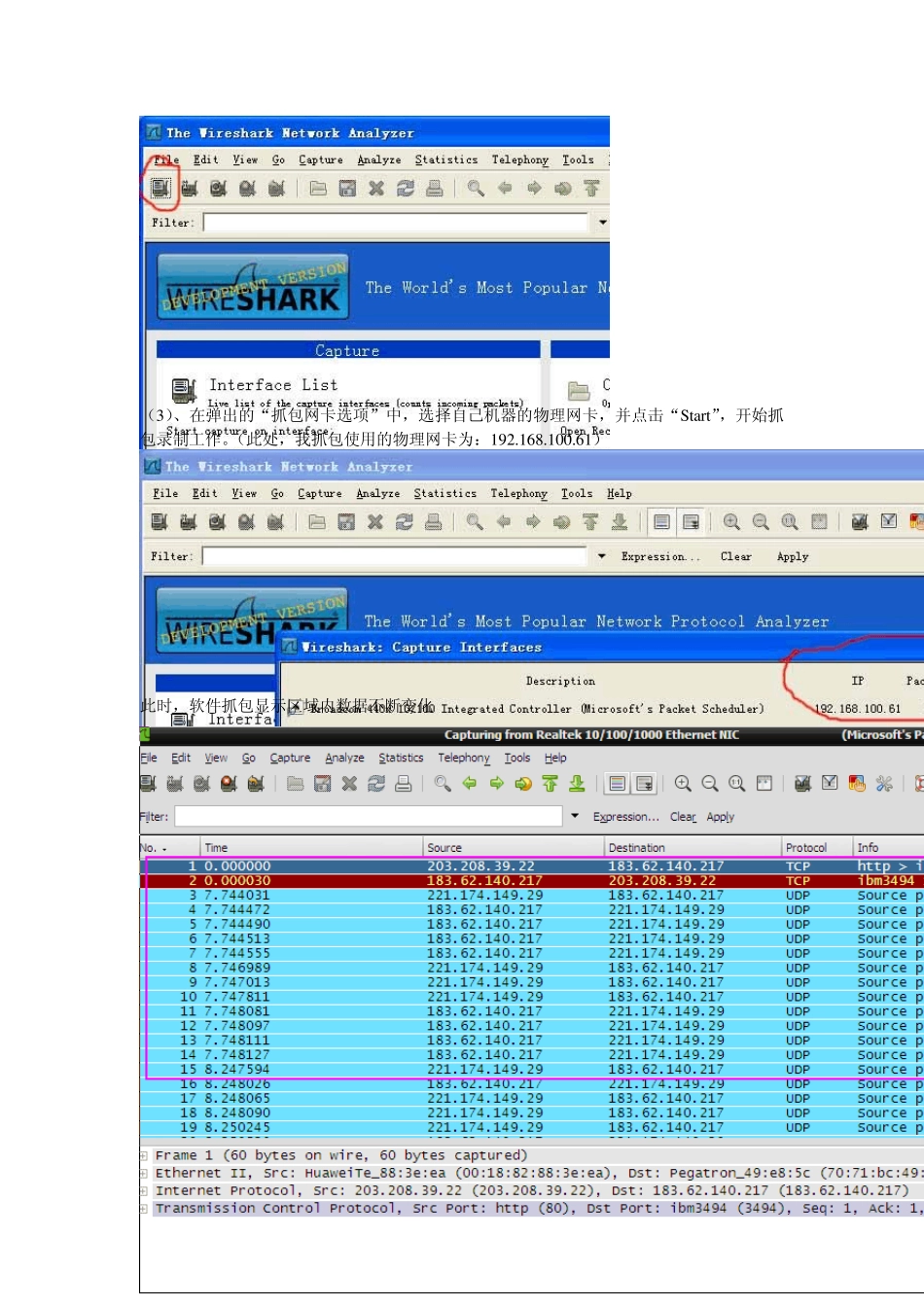This screenshot has width=924, height=1307.
Task: Sort by Time column header
Action: (x=311, y=848)
